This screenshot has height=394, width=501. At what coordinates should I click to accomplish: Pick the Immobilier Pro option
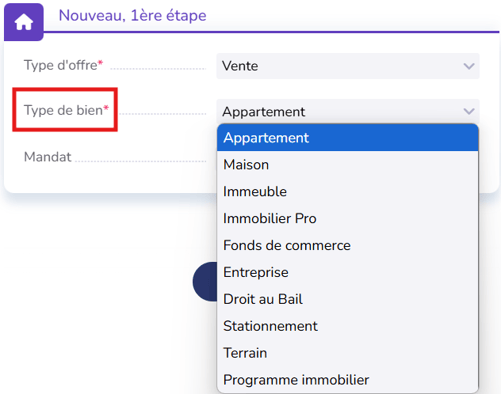click(x=348, y=219)
